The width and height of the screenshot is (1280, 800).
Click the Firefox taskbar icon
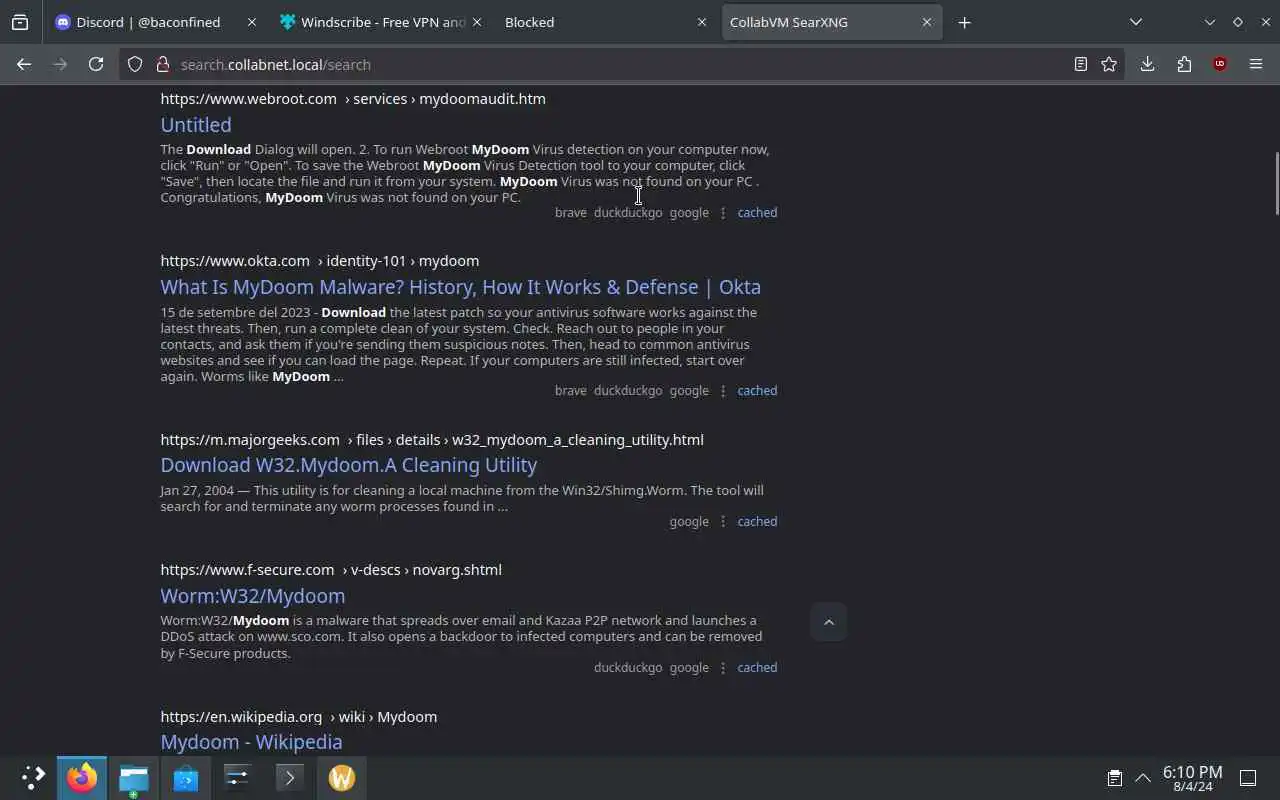82,777
